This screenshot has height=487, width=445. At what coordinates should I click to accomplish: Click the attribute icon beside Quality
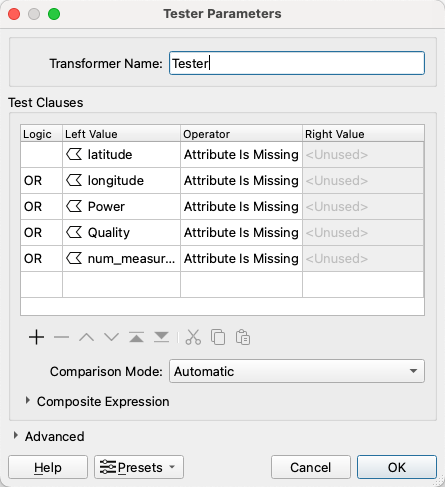(x=74, y=232)
